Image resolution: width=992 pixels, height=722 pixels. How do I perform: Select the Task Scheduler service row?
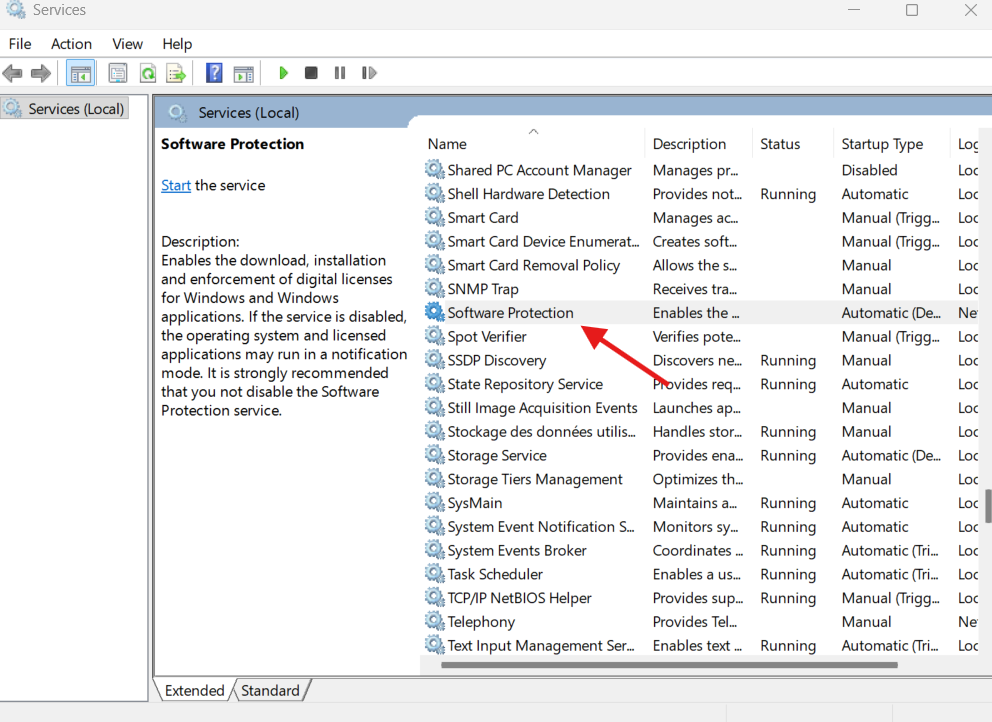coord(495,574)
